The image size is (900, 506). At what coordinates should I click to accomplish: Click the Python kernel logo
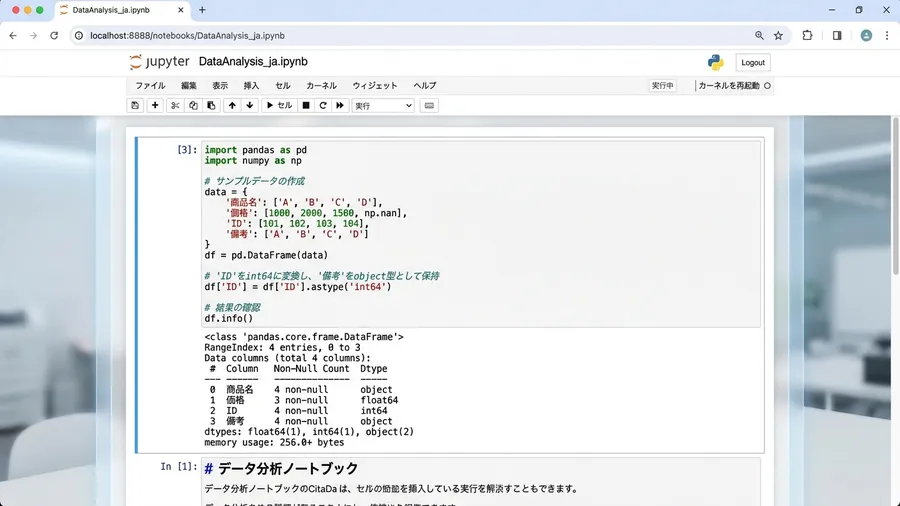pyautogui.click(x=716, y=62)
